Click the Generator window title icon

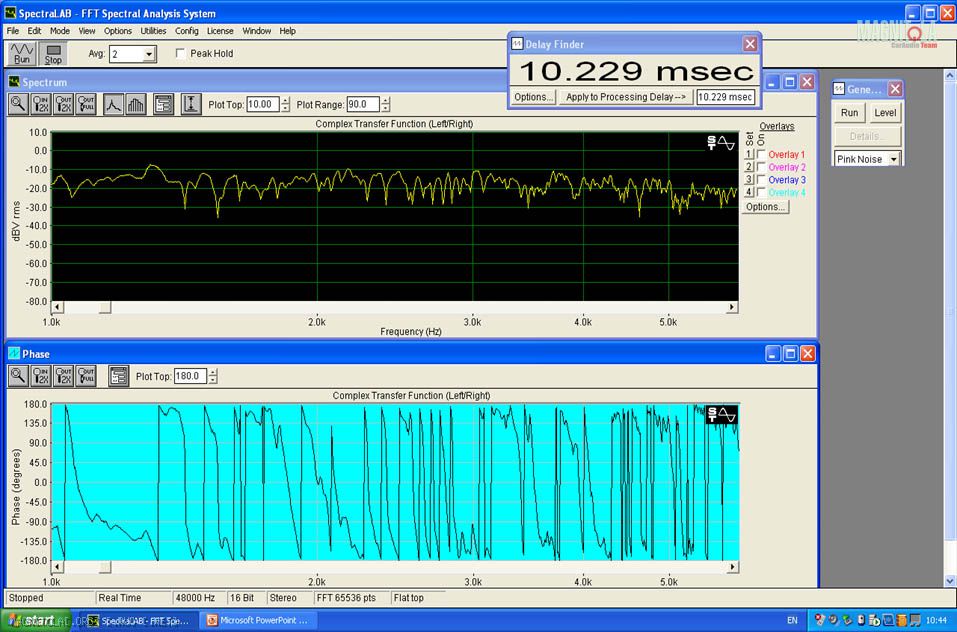(839, 89)
